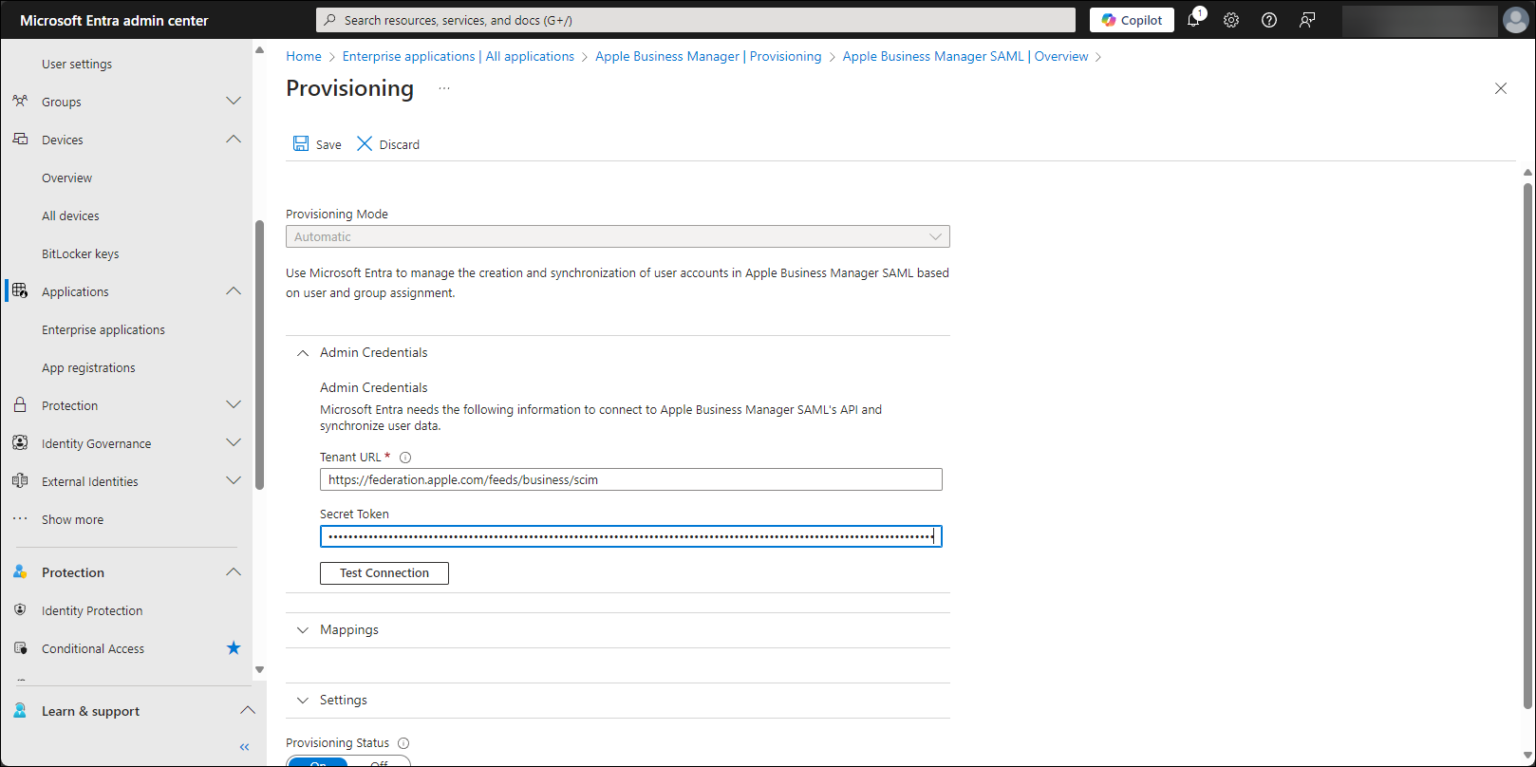1536x767 pixels.
Task: Collapse the Admin Credentials section
Action: (303, 352)
